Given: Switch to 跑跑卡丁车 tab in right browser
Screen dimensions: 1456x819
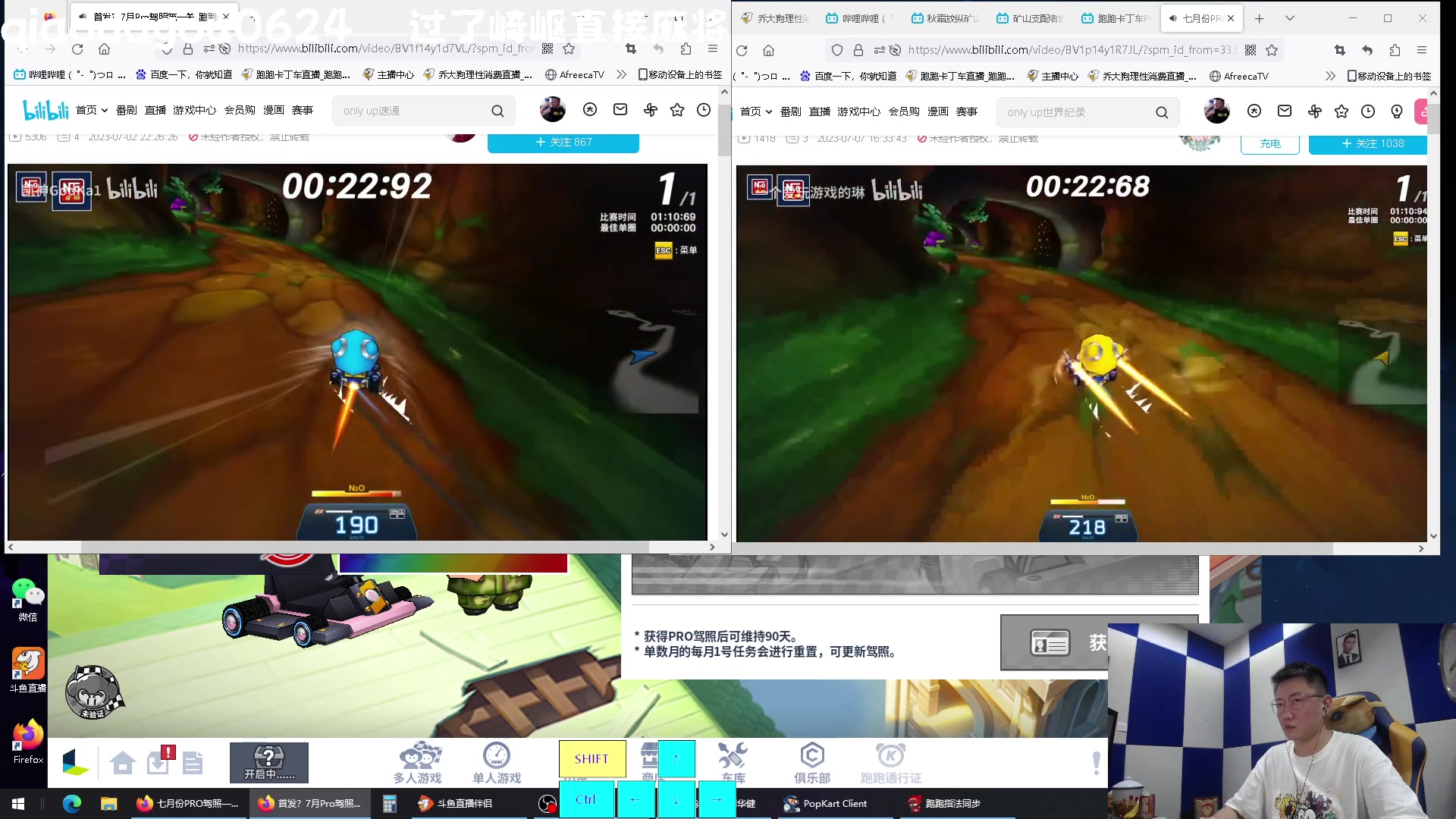Looking at the screenshot, I should 1116,18.
